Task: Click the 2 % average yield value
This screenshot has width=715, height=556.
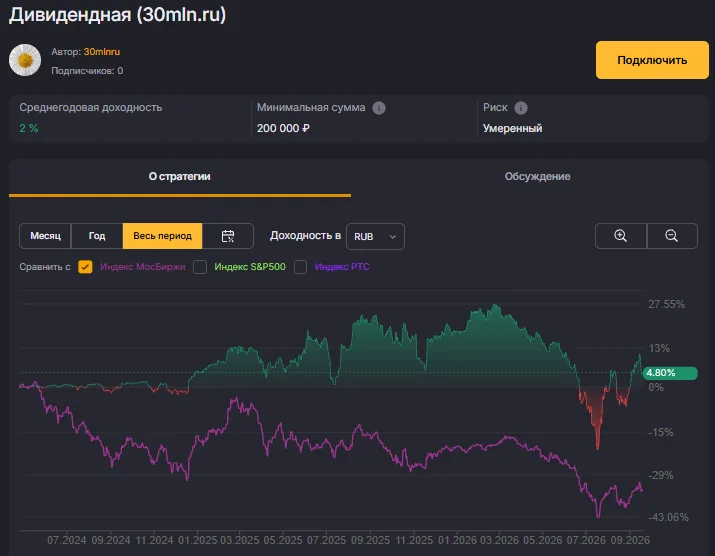Action: tap(29, 128)
